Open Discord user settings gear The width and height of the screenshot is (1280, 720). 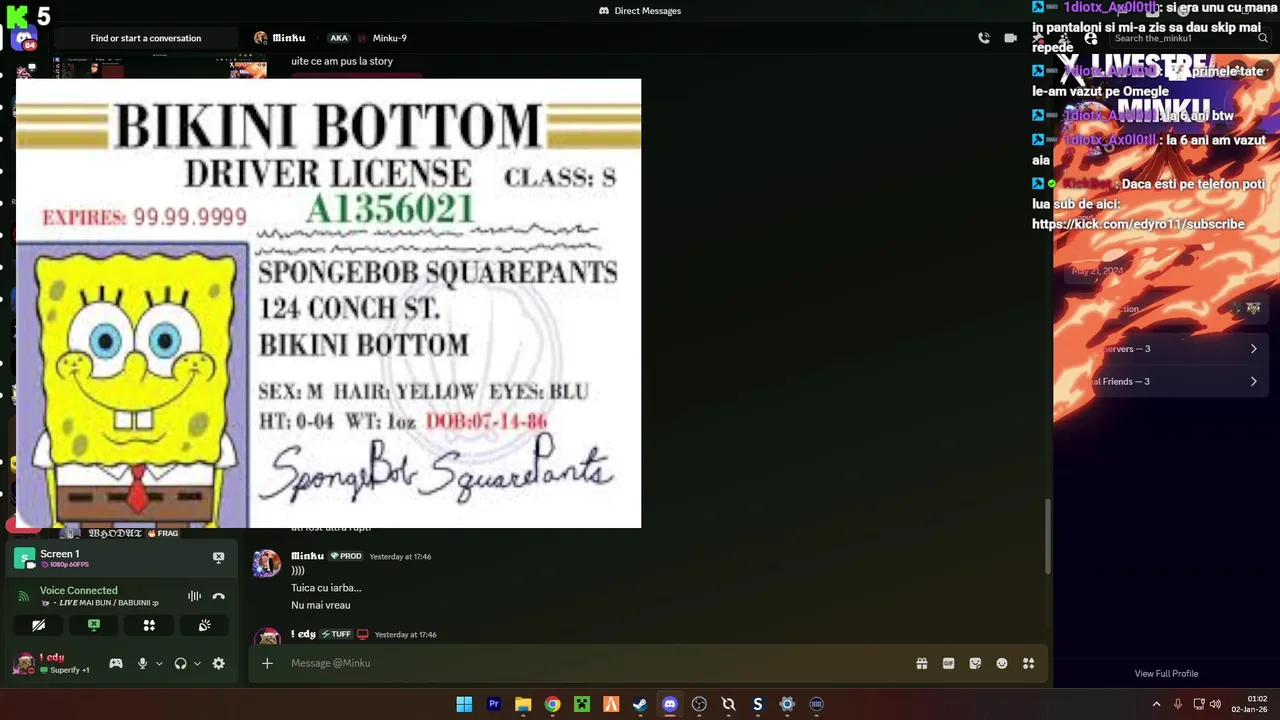[218, 663]
